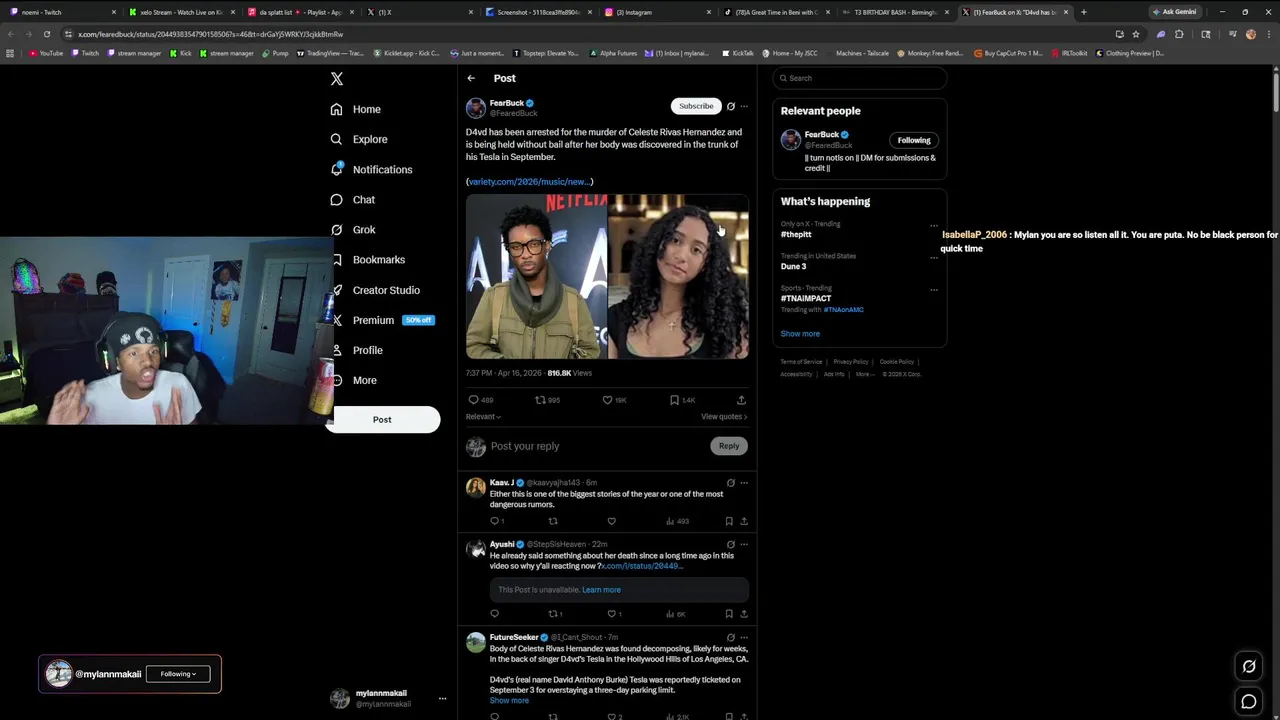Open the right photo of the woman
This screenshot has height=720, width=1280.
[x=678, y=277]
